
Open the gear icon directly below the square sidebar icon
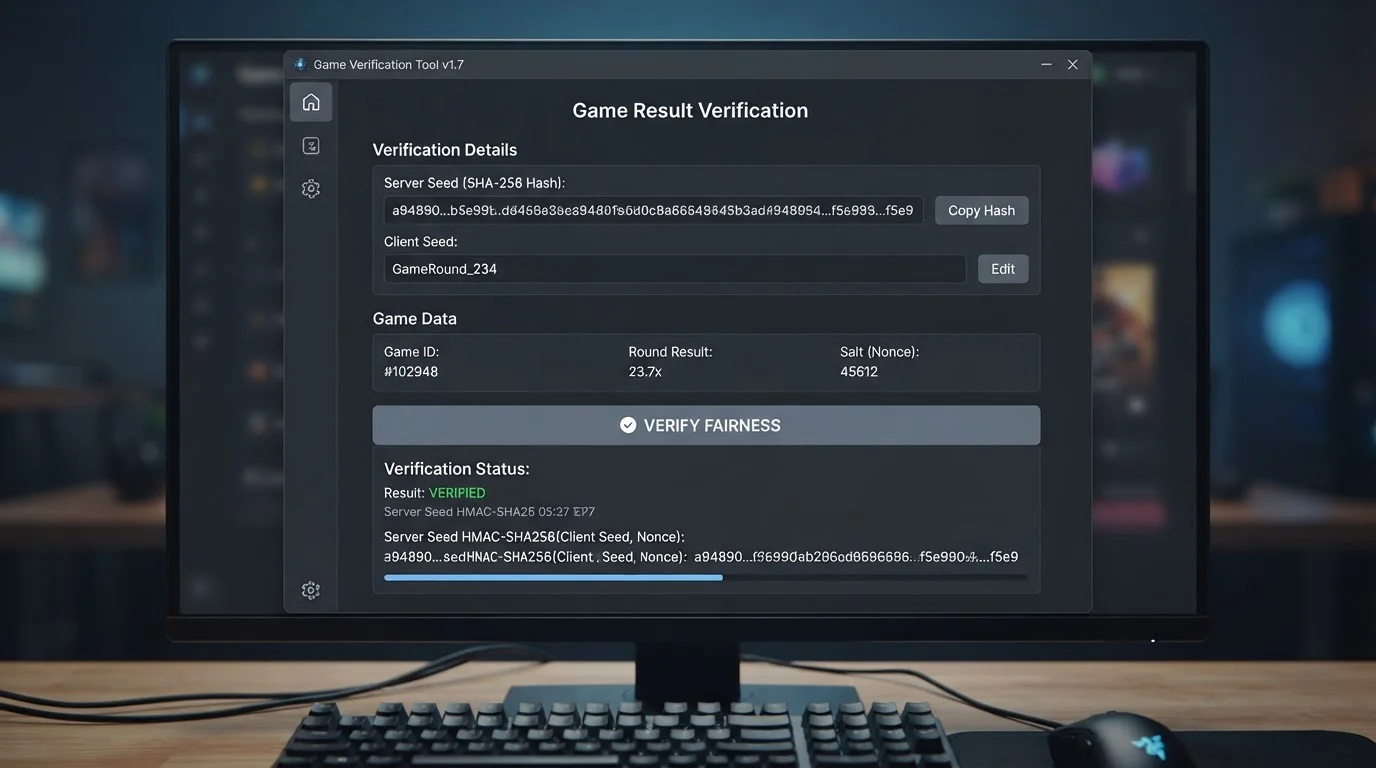pyautogui.click(x=311, y=189)
